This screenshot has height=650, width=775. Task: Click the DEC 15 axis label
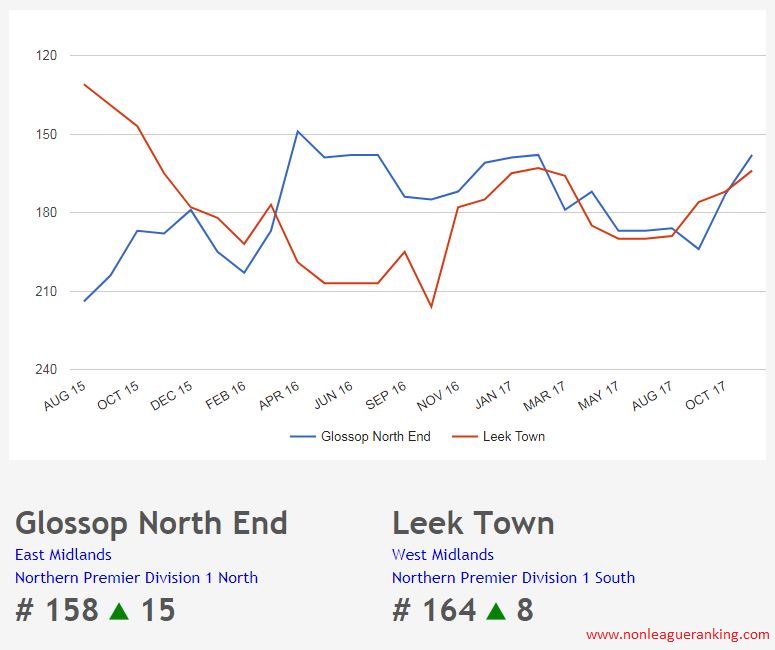[x=171, y=396]
